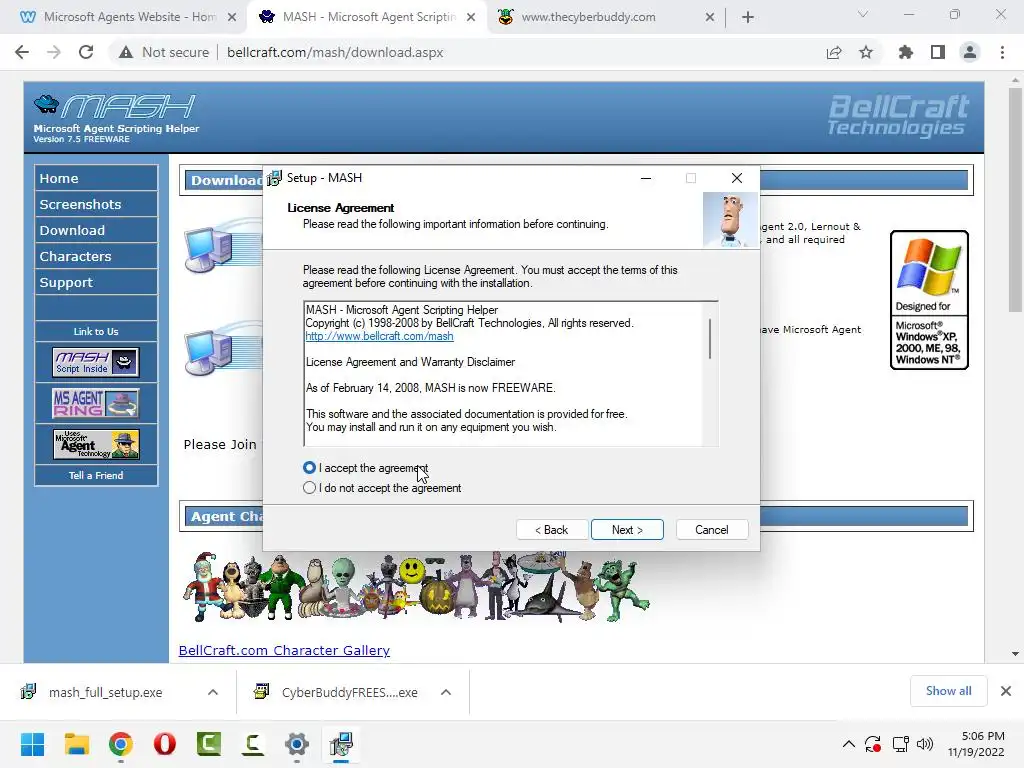Viewport: 1024px width, 768px height.
Task: Click the Not secure warning icon
Action: click(126, 52)
